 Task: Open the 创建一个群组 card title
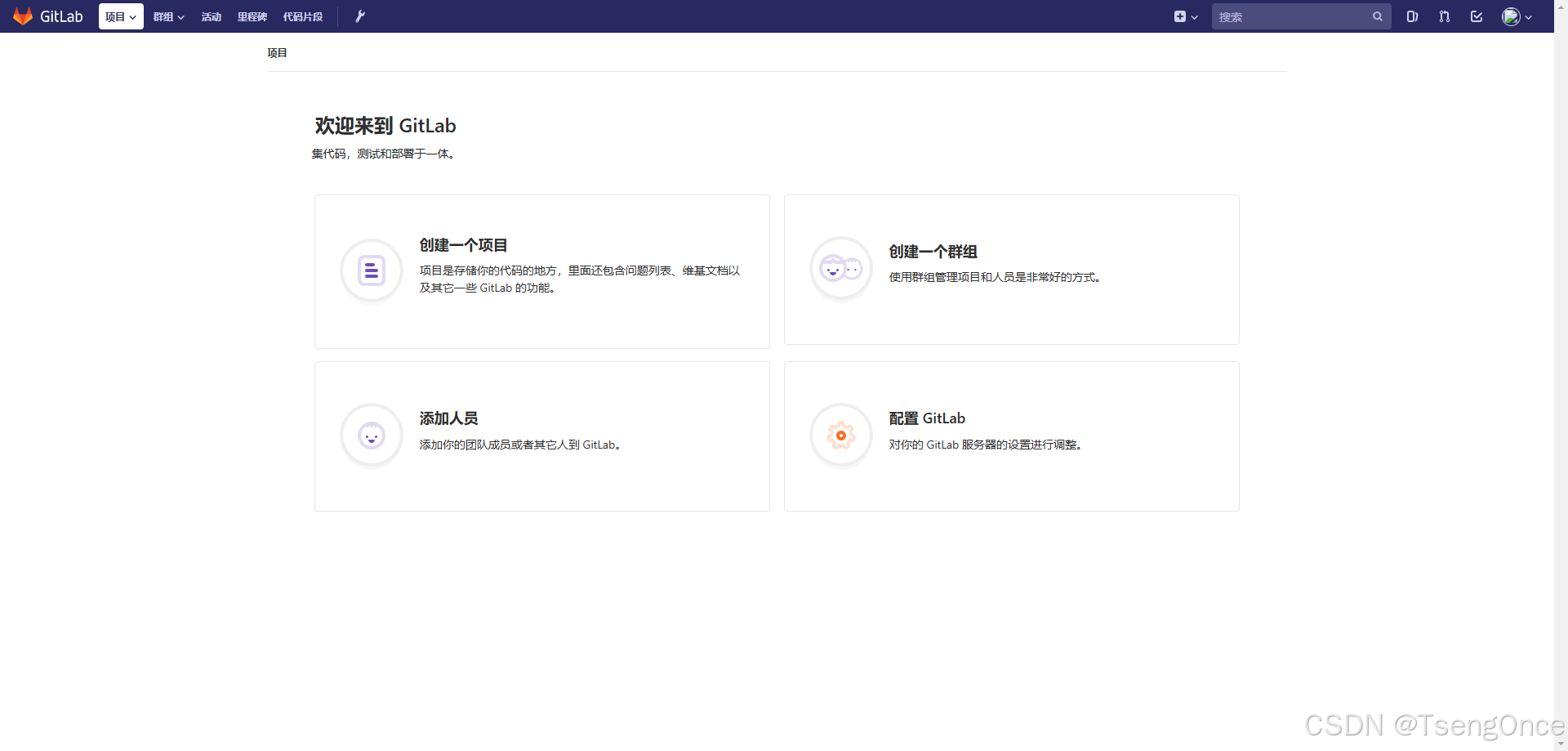pyautogui.click(x=933, y=252)
